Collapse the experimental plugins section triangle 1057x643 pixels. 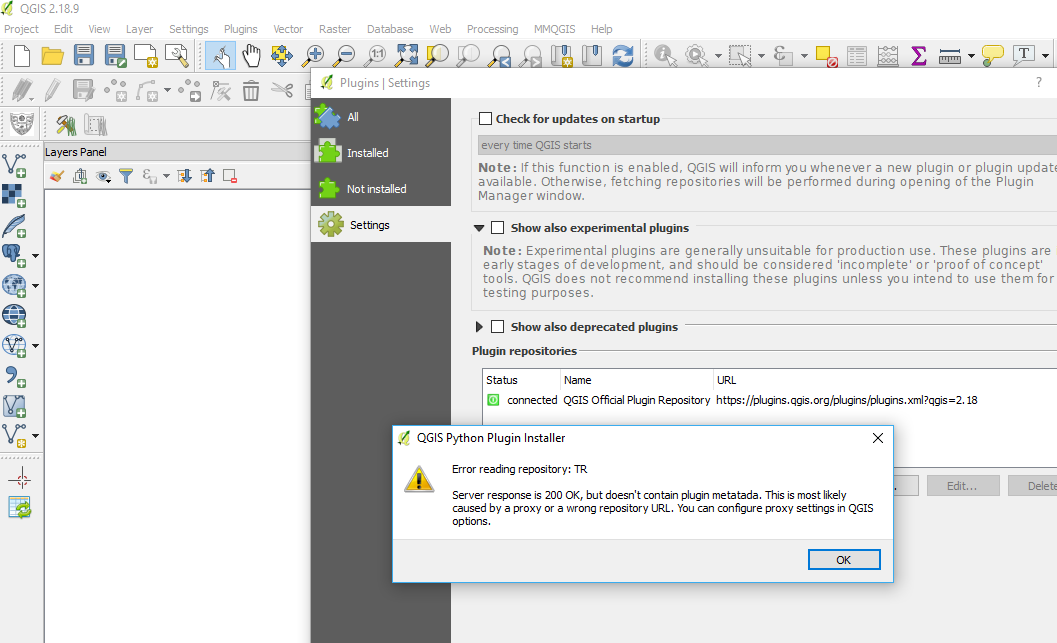[x=479, y=228]
